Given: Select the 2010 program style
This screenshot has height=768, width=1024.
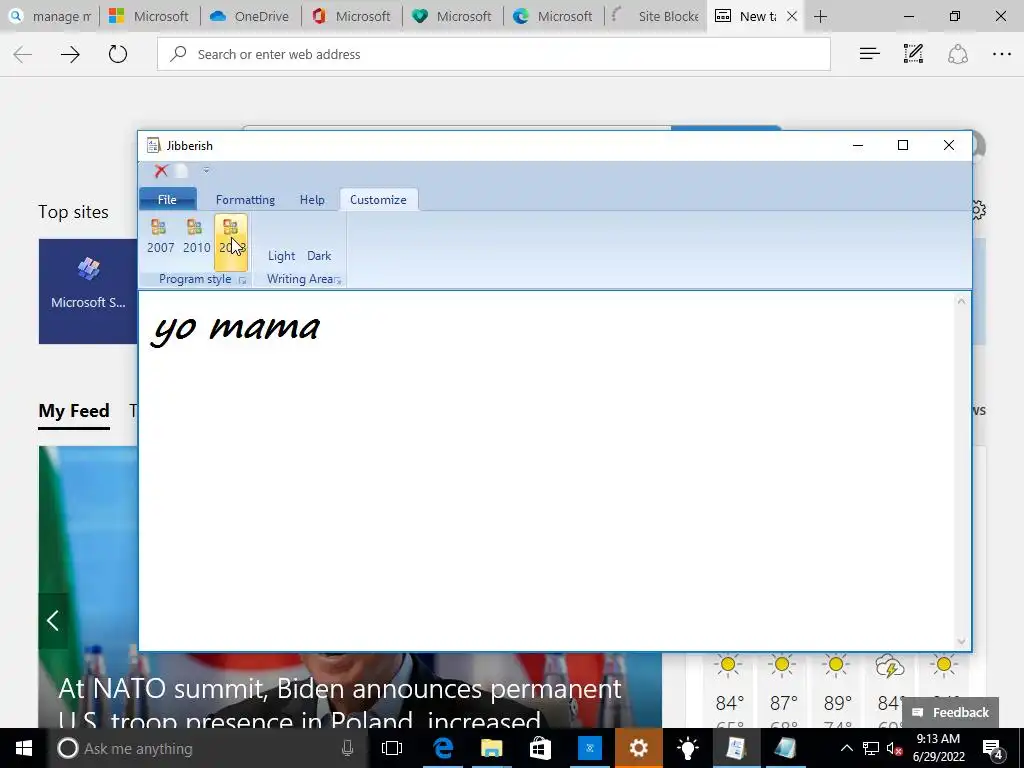Looking at the screenshot, I should point(196,237).
